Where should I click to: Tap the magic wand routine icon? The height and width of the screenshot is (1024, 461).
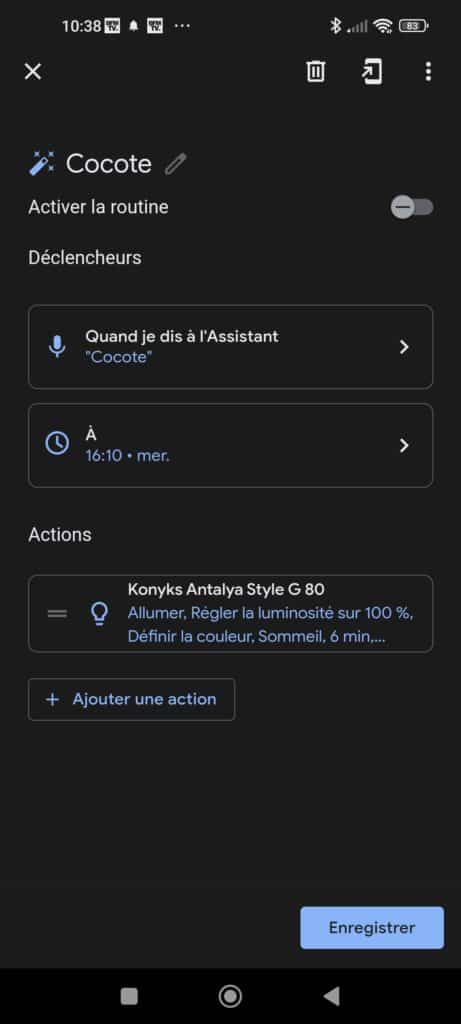point(42,163)
